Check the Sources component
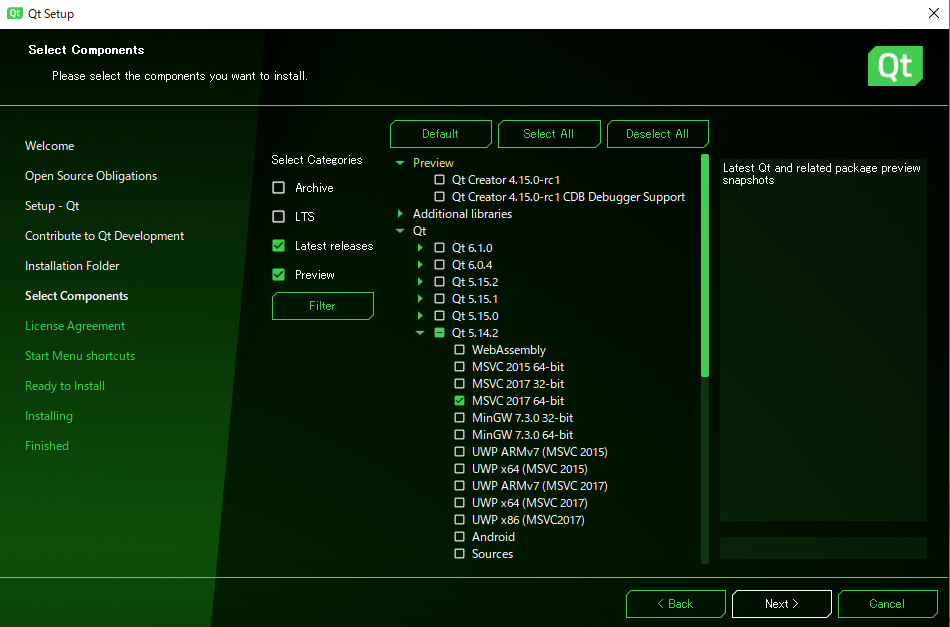 [460, 554]
